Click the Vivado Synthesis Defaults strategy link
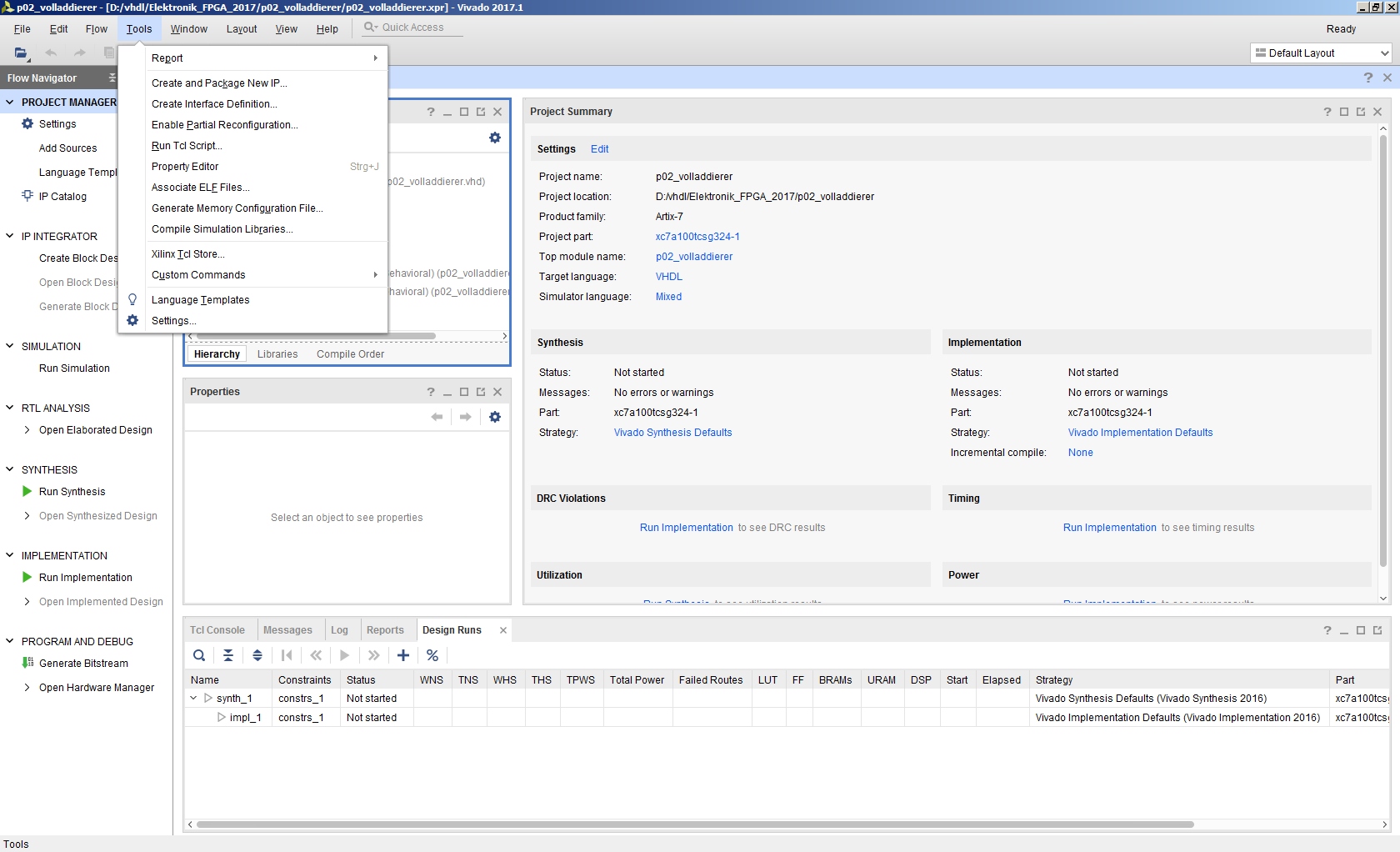 tap(673, 433)
